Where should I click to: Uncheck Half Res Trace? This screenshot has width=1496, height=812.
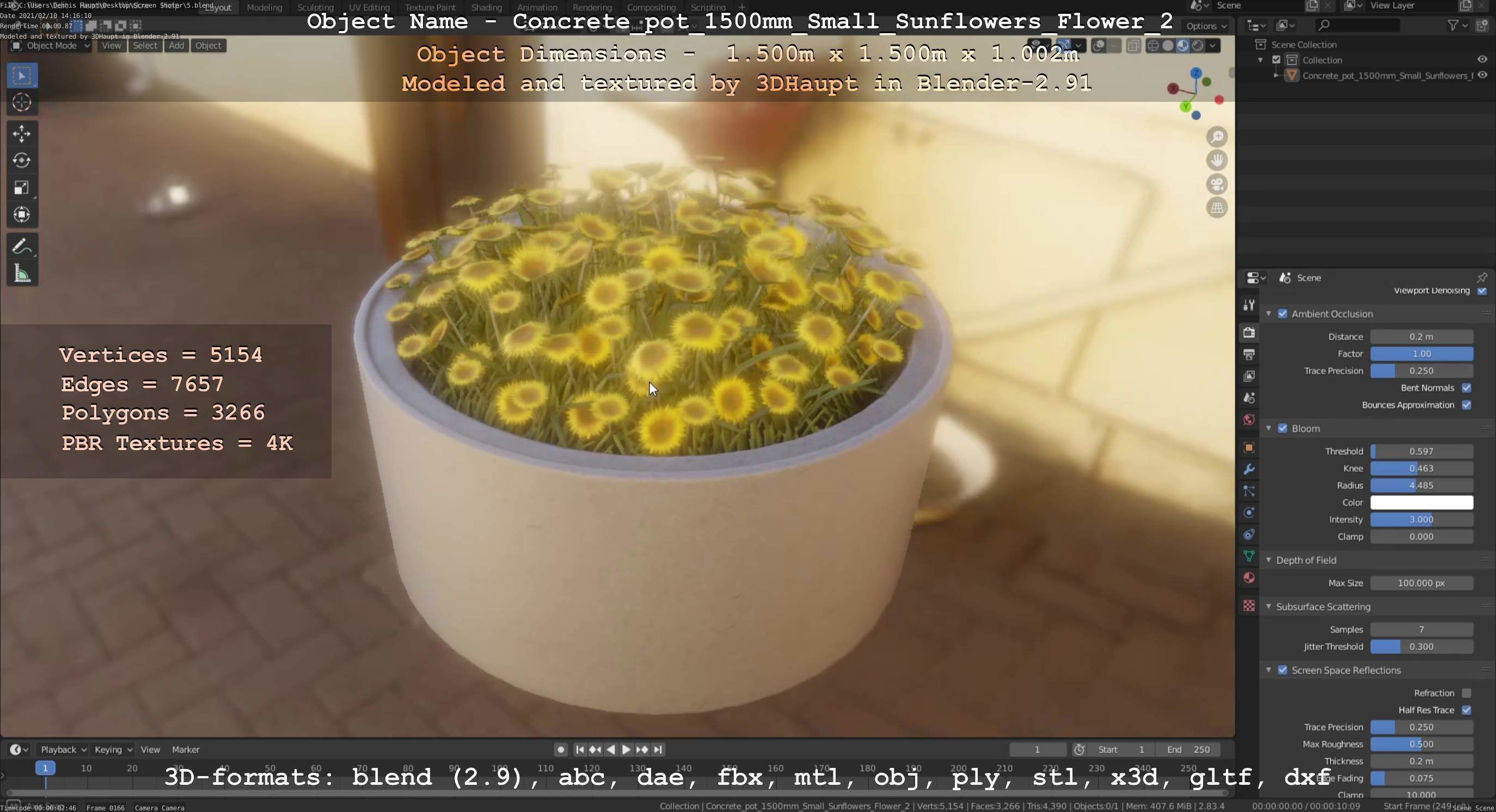click(x=1467, y=710)
